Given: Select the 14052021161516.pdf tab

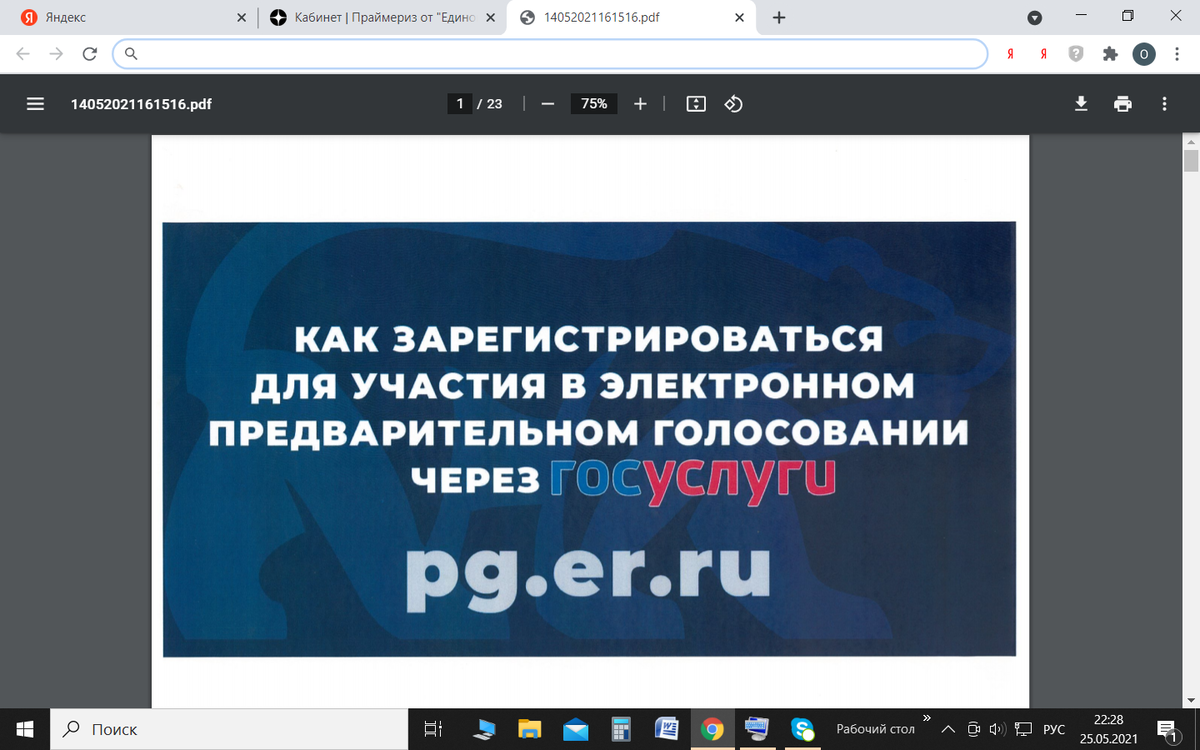Looking at the screenshot, I should coord(632,17).
